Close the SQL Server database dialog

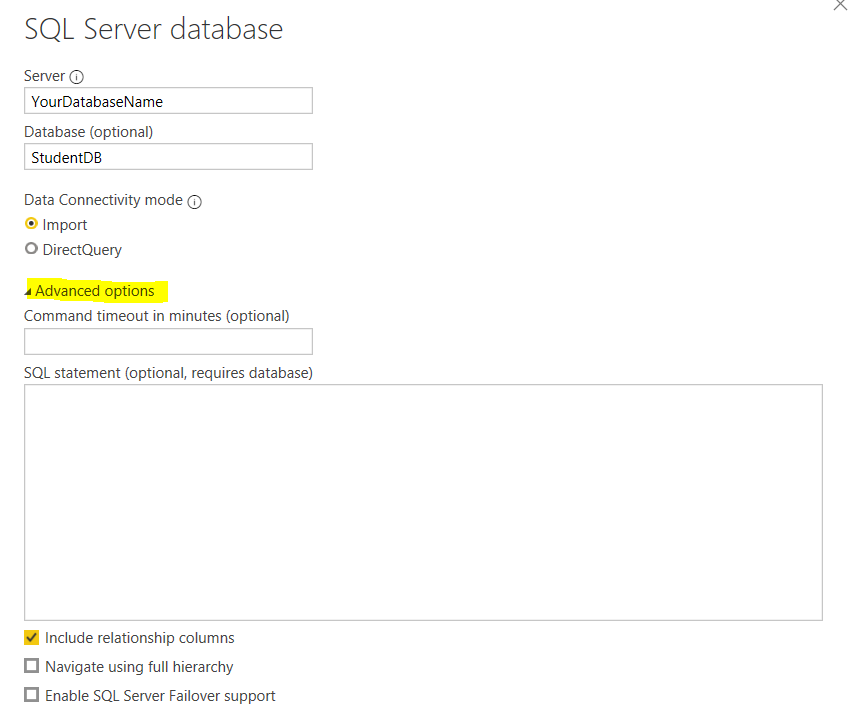point(840,5)
